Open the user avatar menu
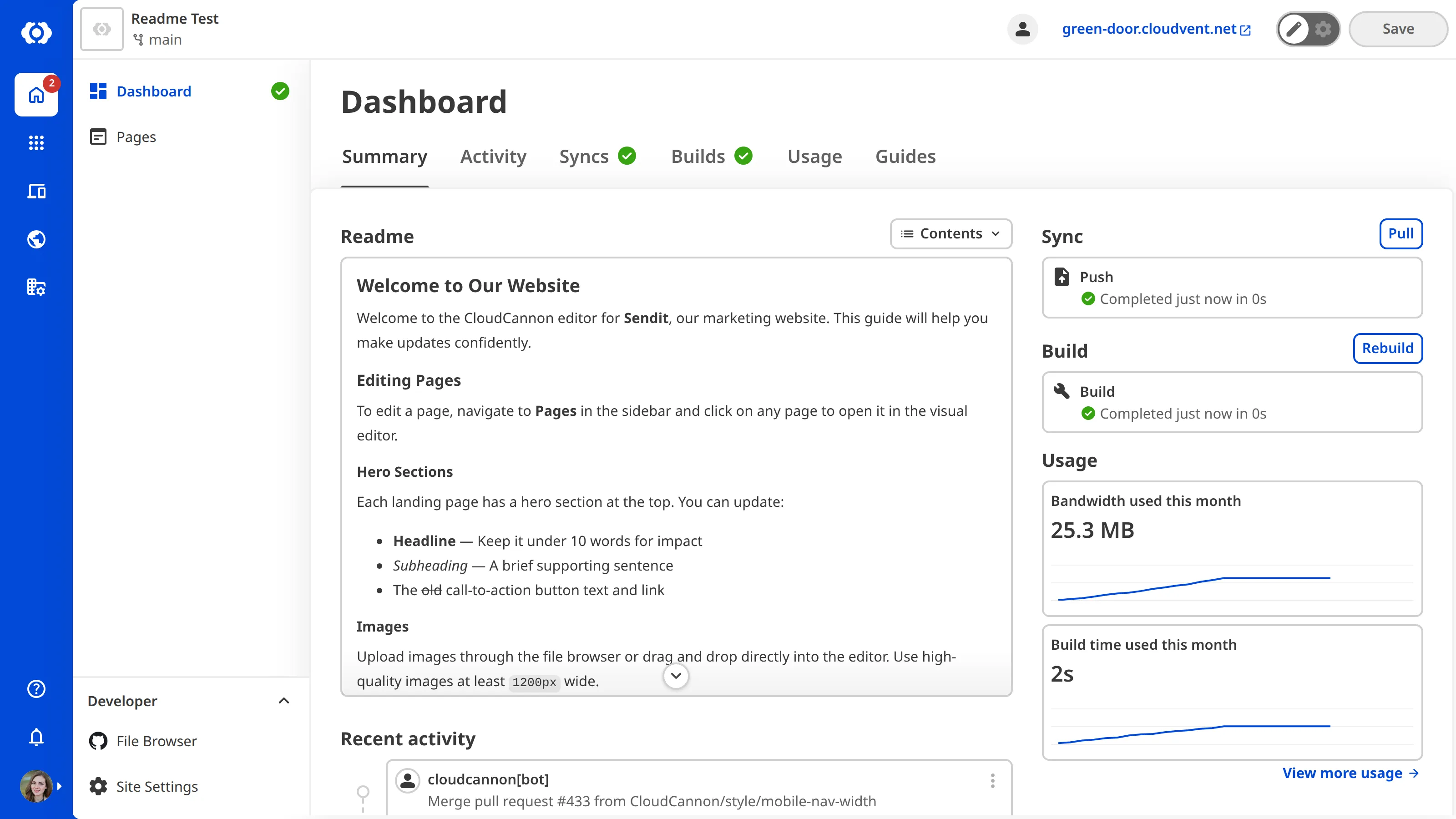1456x819 pixels. click(x=36, y=786)
